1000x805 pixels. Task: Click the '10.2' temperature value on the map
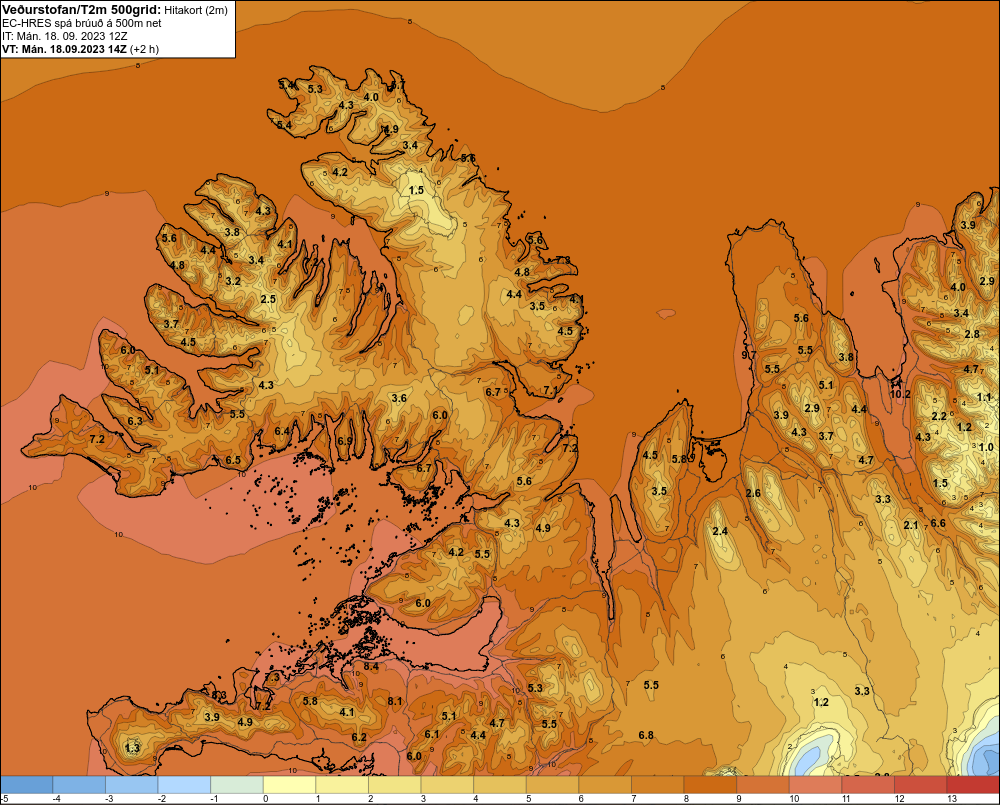click(900, 394)
